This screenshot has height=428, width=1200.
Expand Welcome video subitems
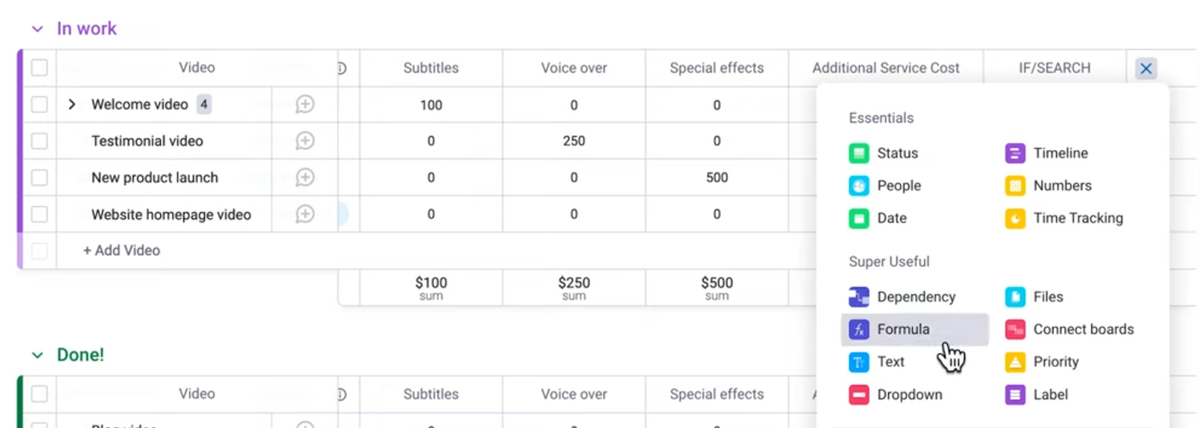(72, 105)
